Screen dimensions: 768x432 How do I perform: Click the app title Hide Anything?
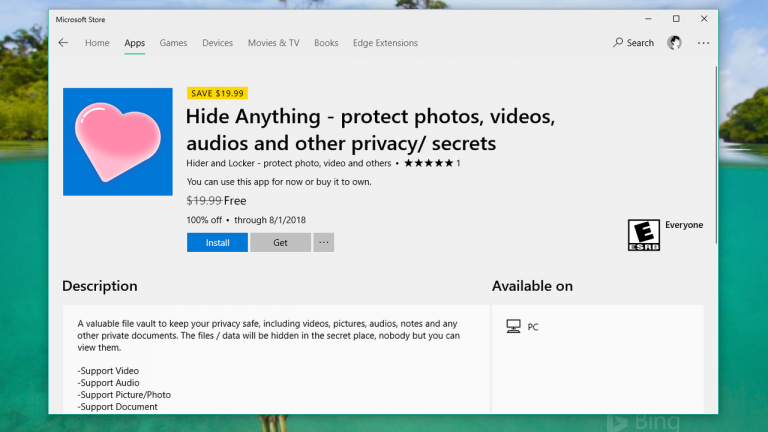[x=371, y=130]
